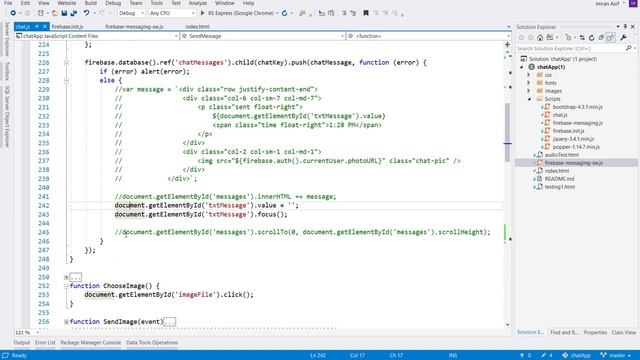The width and height of the screenshot is (640, 360).
Task: Open the Any CPU platform dropdown
Action: 172,13
